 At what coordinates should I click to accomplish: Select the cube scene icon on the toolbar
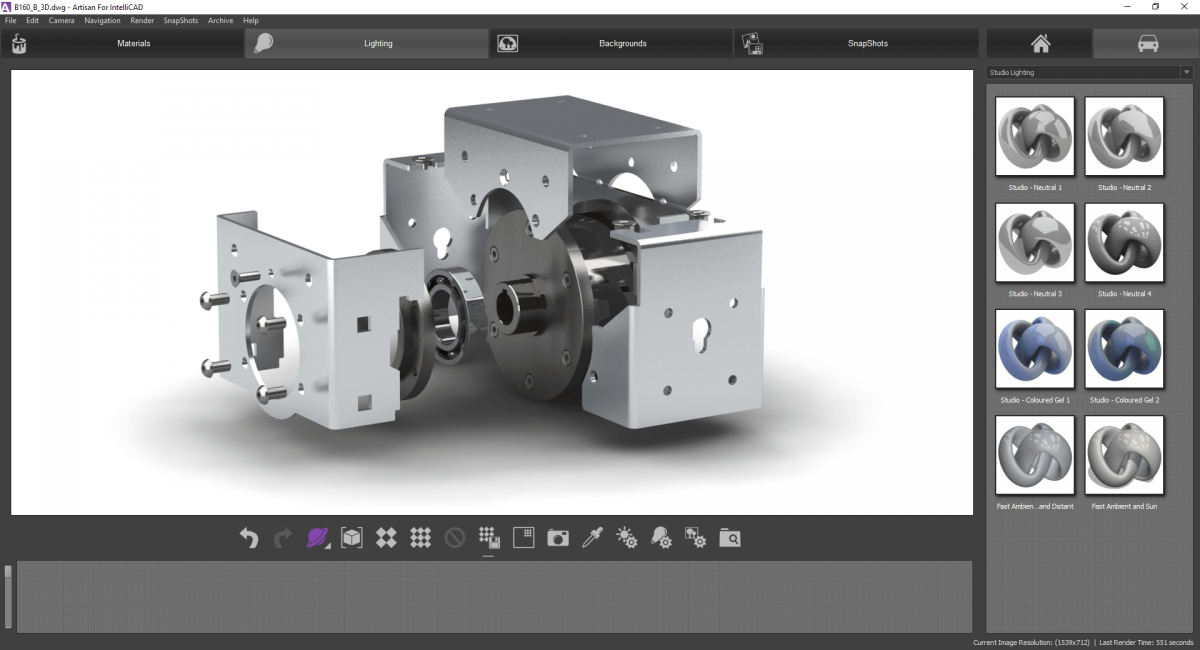(x=352, y=537)
